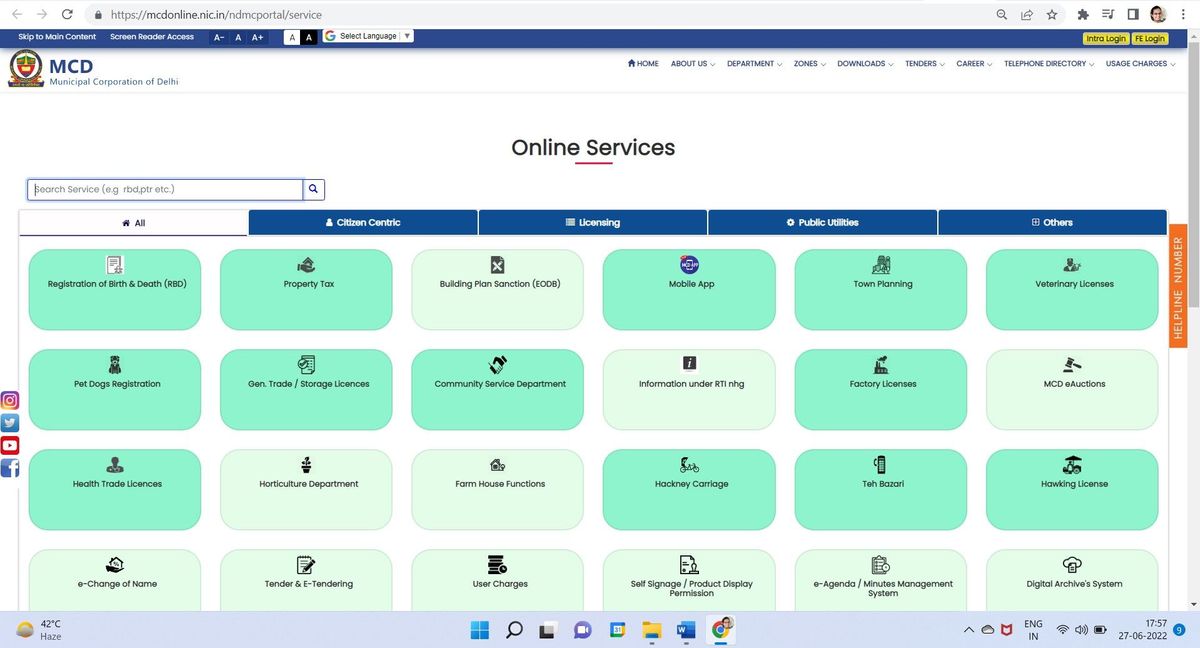
Task: Expand the Department dropdown menu
Action: (x=754, y=64)
